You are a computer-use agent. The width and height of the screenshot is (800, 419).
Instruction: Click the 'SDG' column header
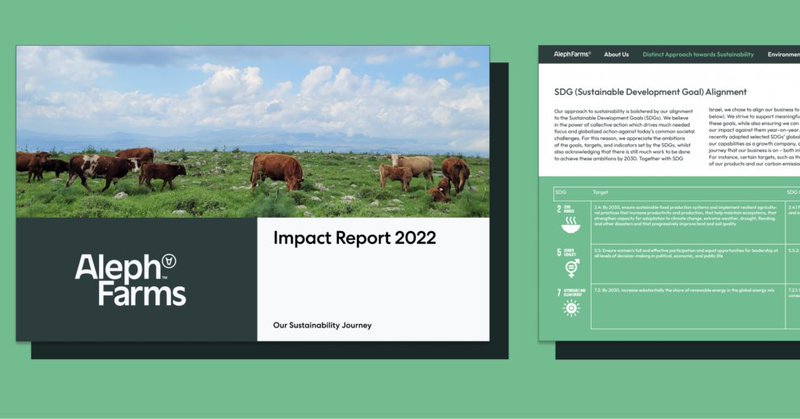coord(561,192)
